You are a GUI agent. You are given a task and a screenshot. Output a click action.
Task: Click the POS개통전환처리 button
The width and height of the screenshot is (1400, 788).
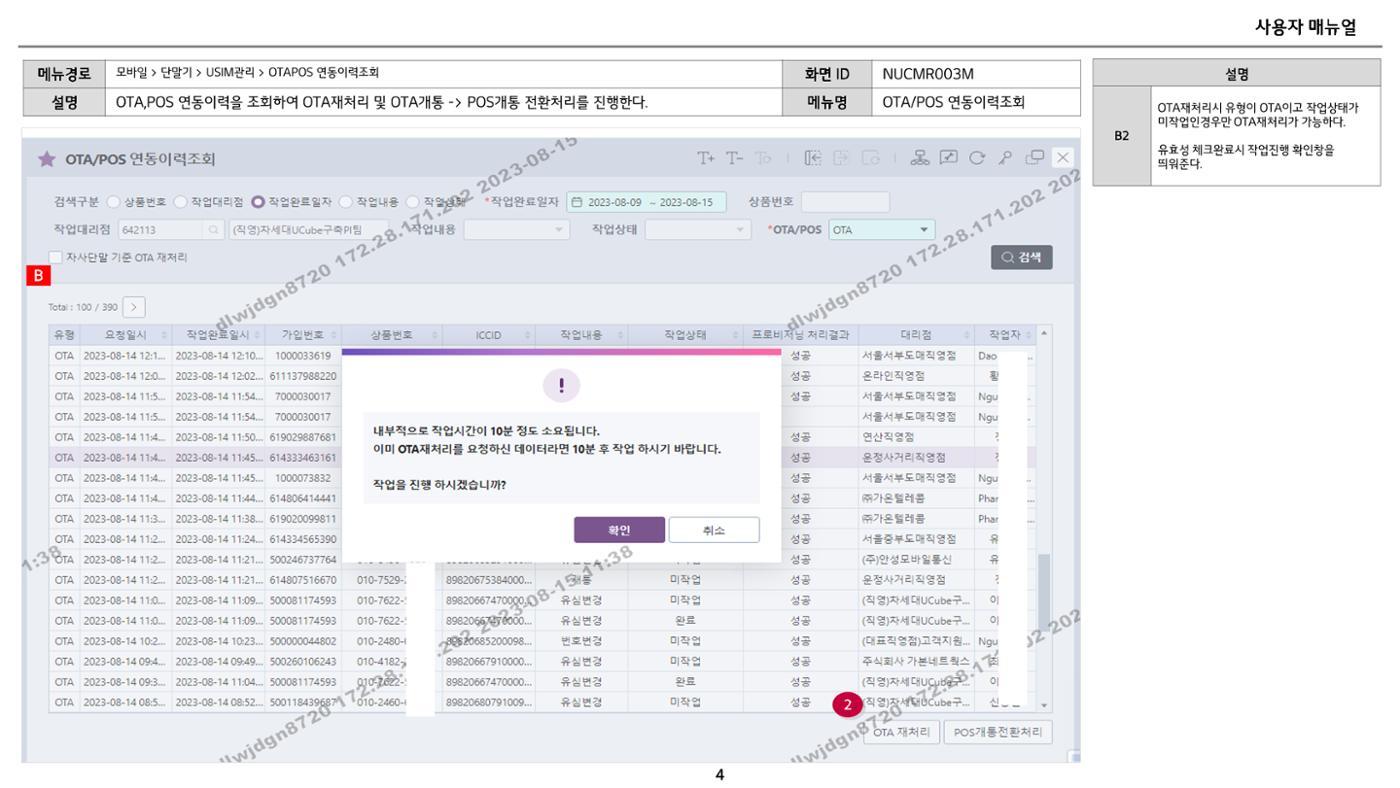998,733
